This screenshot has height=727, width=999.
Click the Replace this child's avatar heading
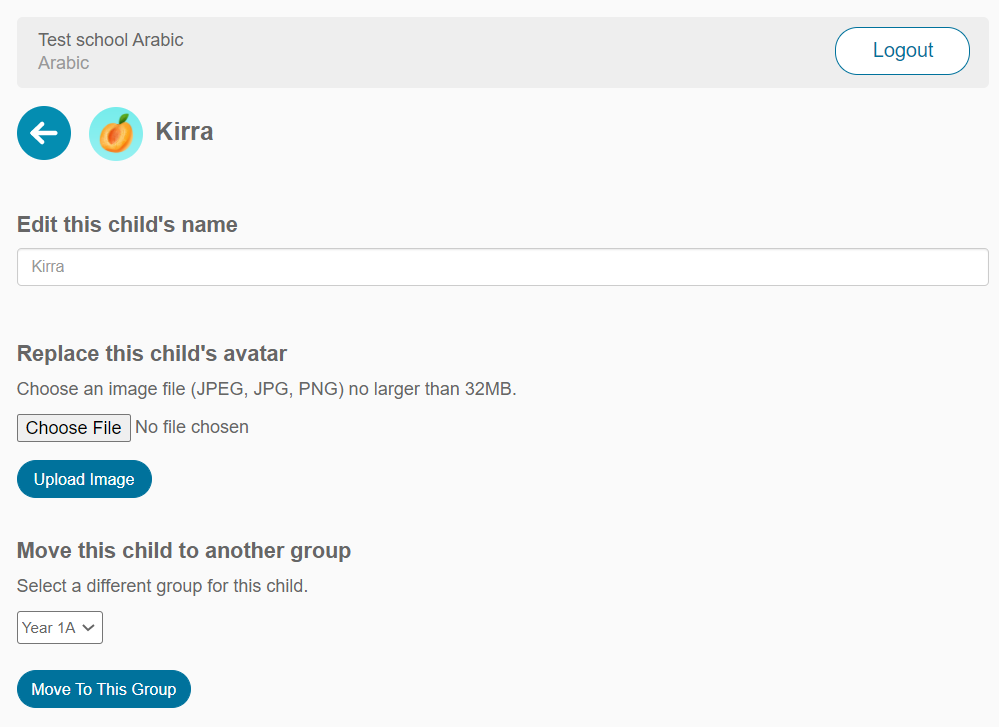(x=151, y=353)
